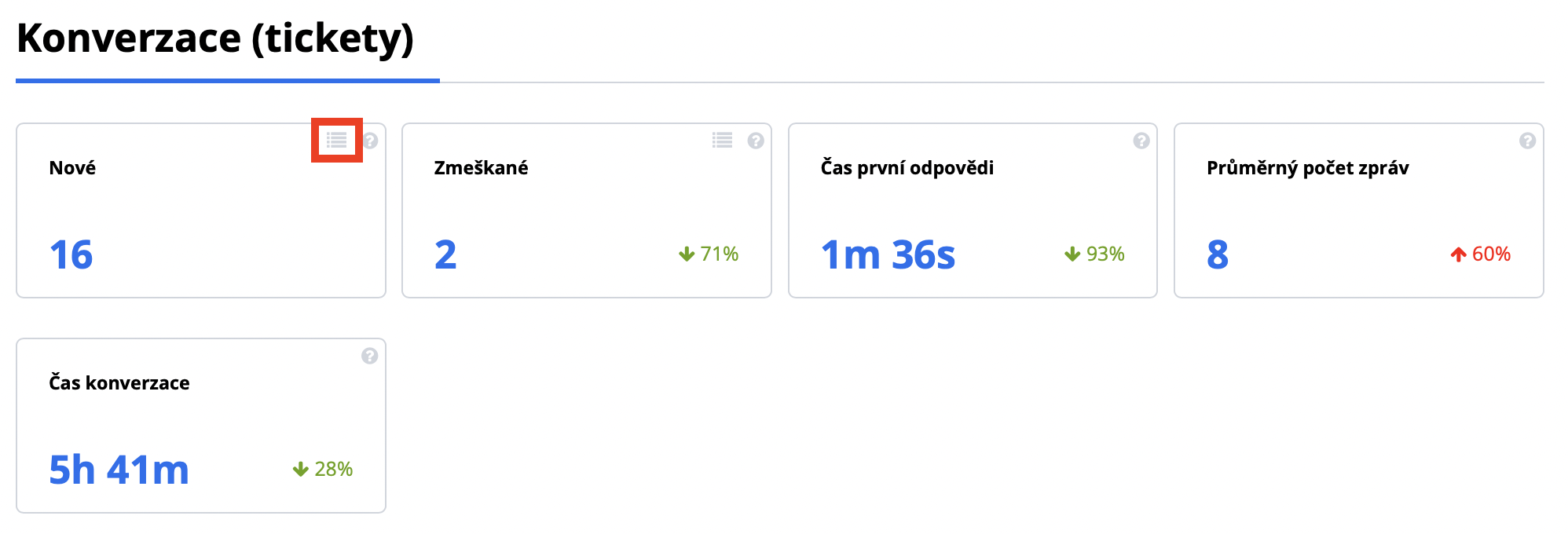This screenshot has height=534, width=1568.
Task: Click the help icon on Nové card
Action: [x=370, y=141]
